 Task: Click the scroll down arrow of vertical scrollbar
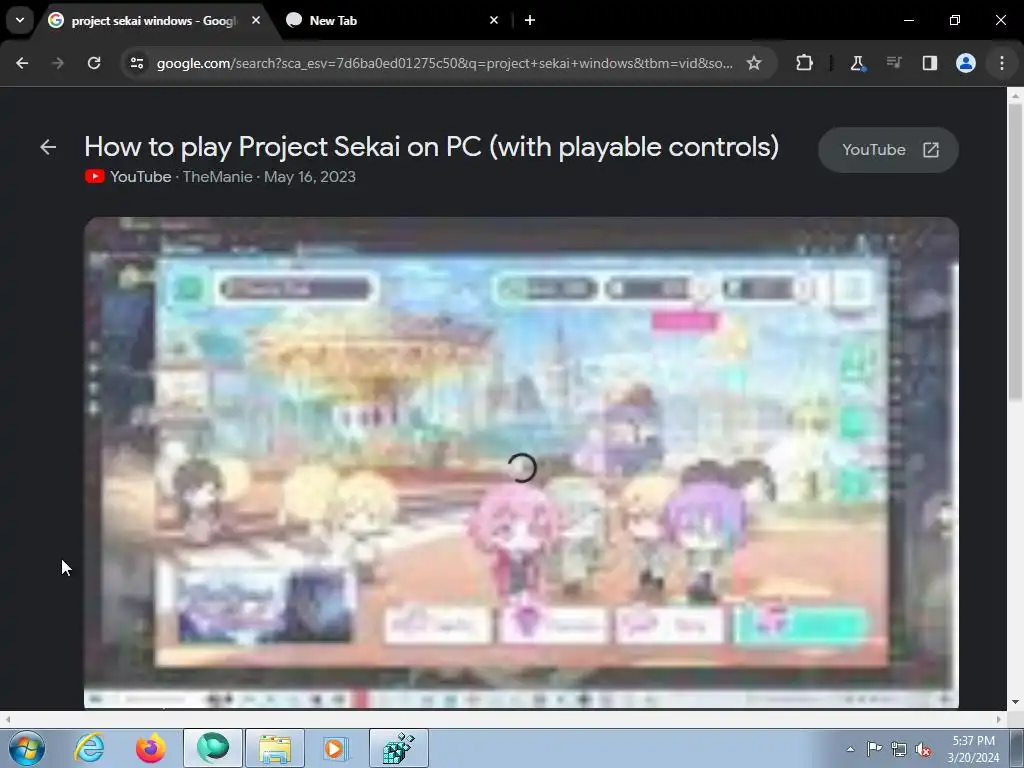[x=1015, y=702]
